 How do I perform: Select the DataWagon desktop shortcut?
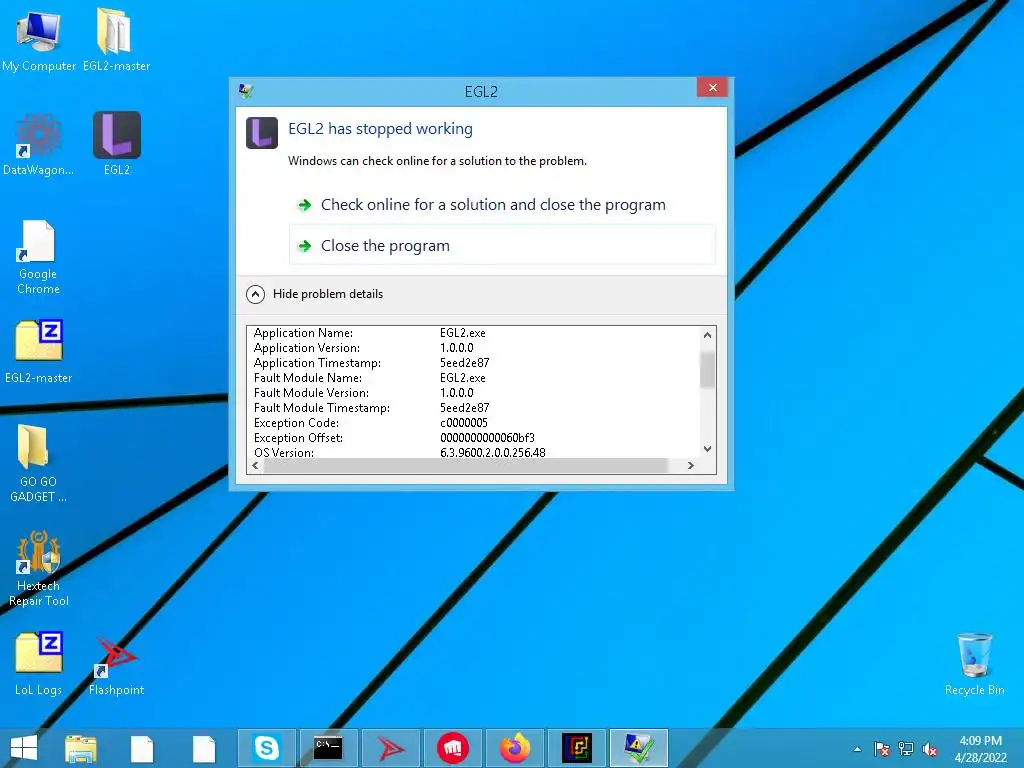(x=39, y=144)
